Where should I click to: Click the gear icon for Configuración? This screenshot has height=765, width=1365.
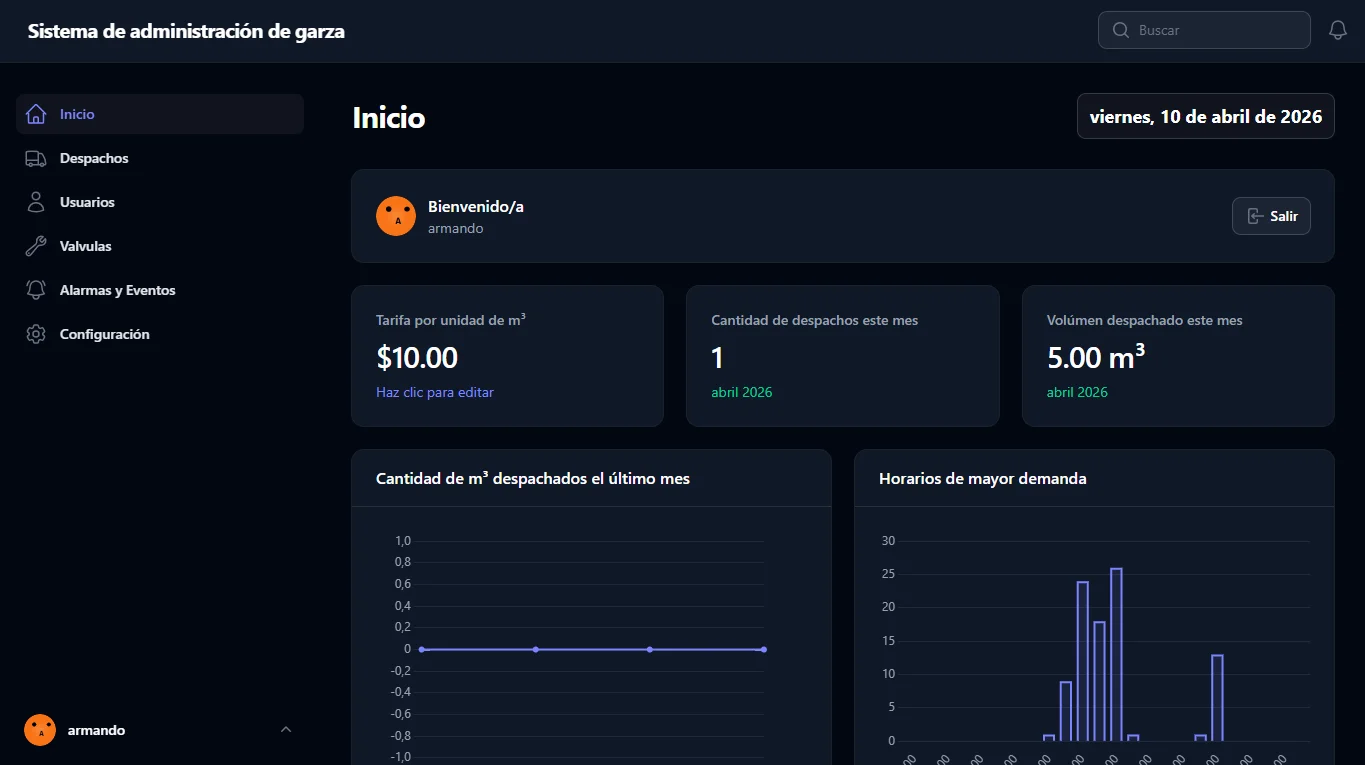(x=36, y=334)
